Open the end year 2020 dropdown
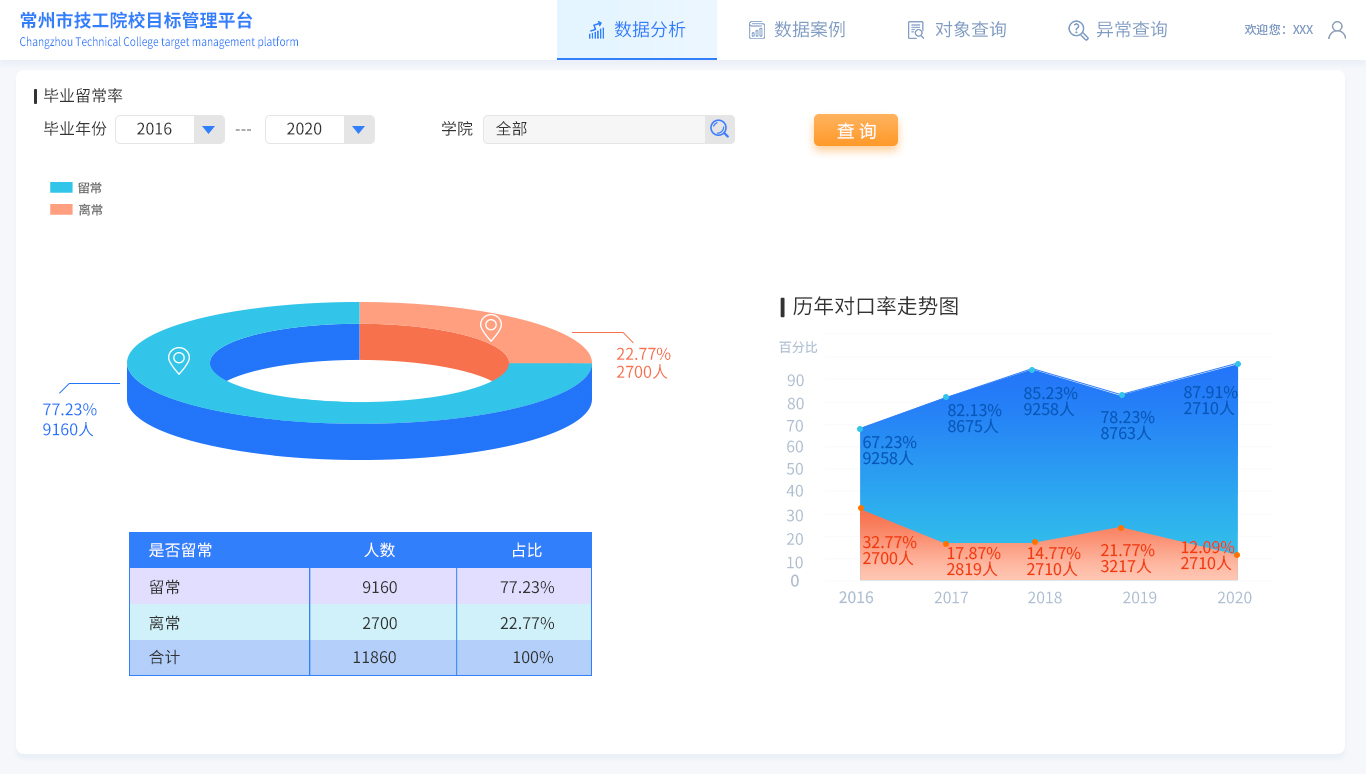The width and height of the screenshot is (1366, 774). pyautogui.click(x=358, y=129)
